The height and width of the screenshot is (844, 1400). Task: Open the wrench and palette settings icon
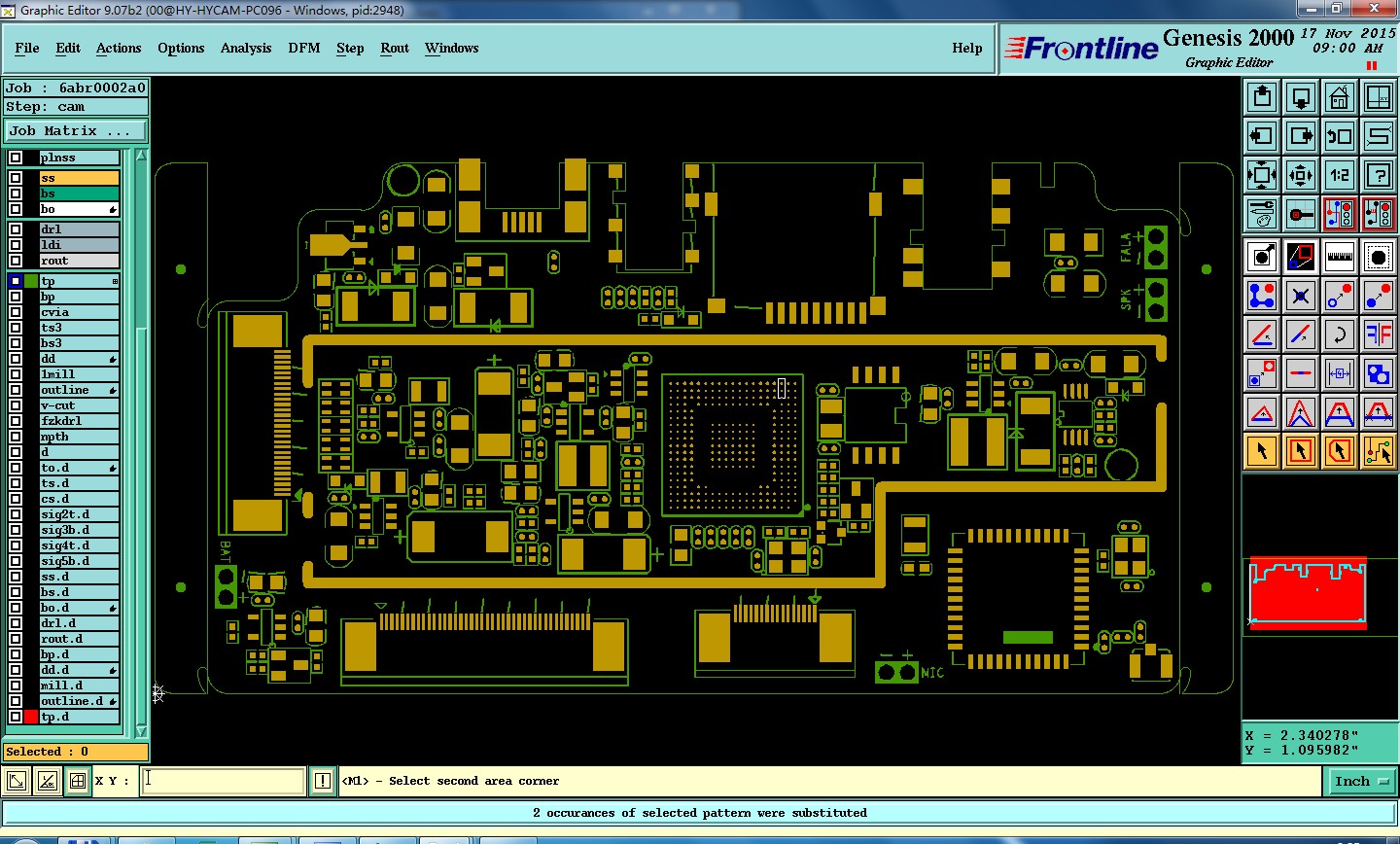(1262, 213)
